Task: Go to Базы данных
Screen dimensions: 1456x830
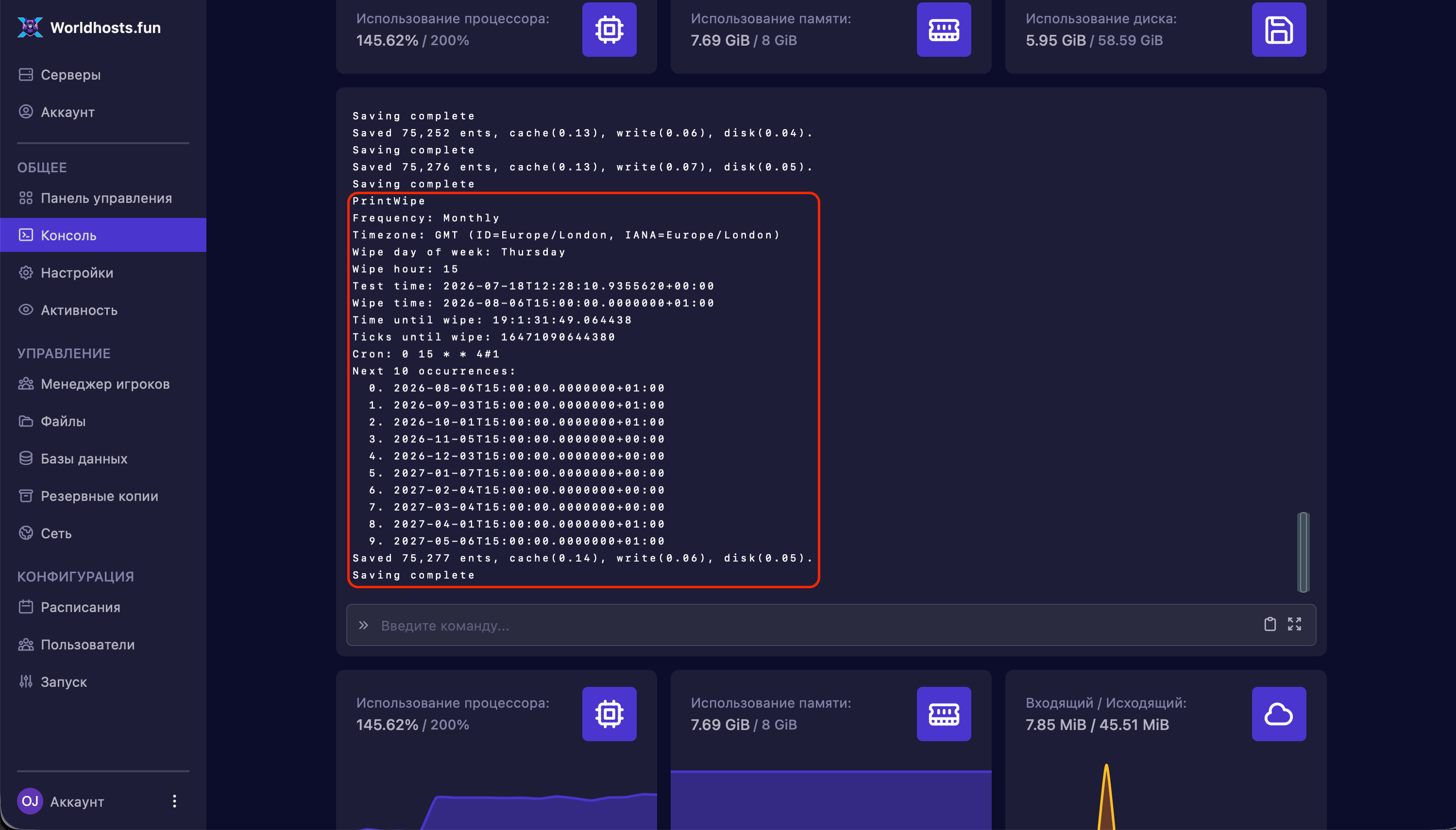Action: click(x=84, y=458)
